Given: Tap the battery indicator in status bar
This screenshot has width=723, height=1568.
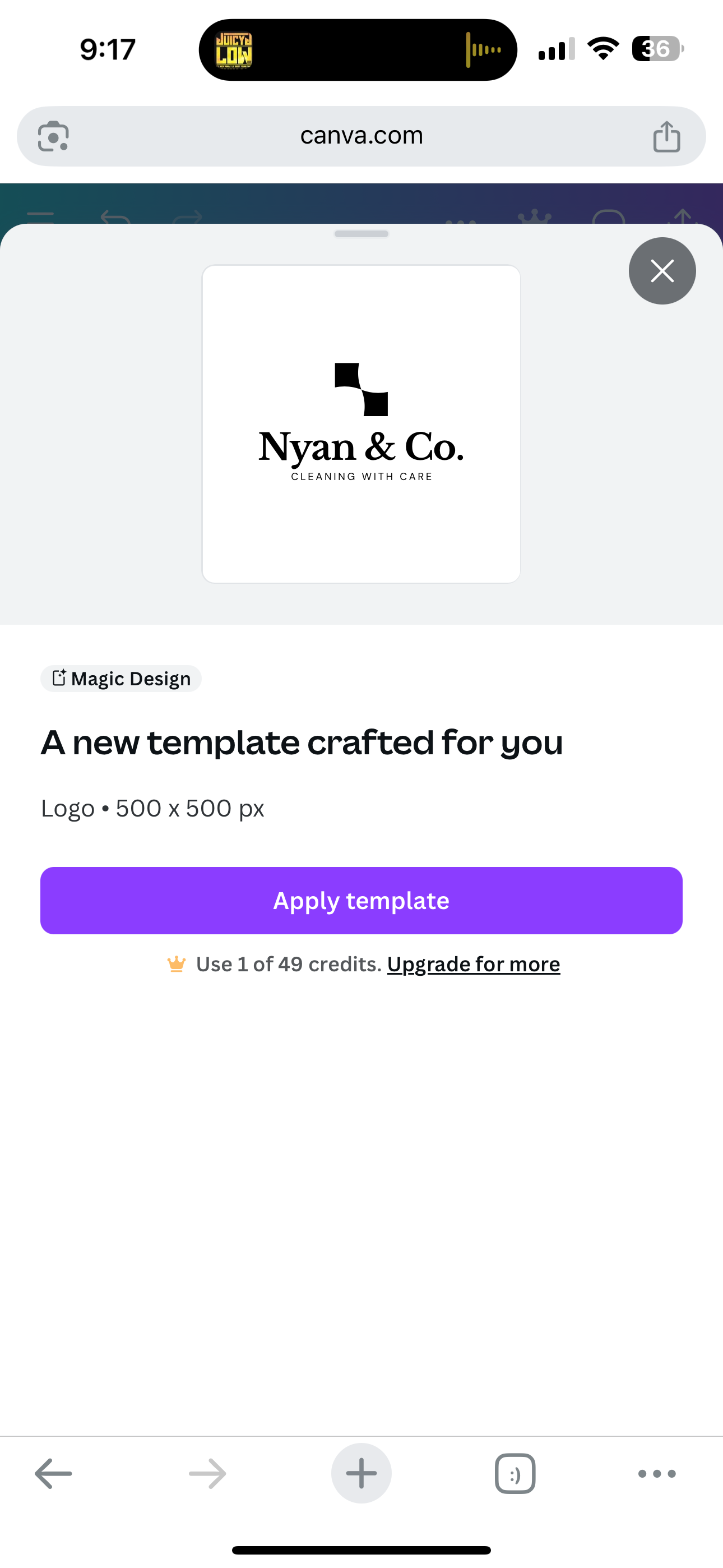Looking at the screenshot, I should point(658,49).
